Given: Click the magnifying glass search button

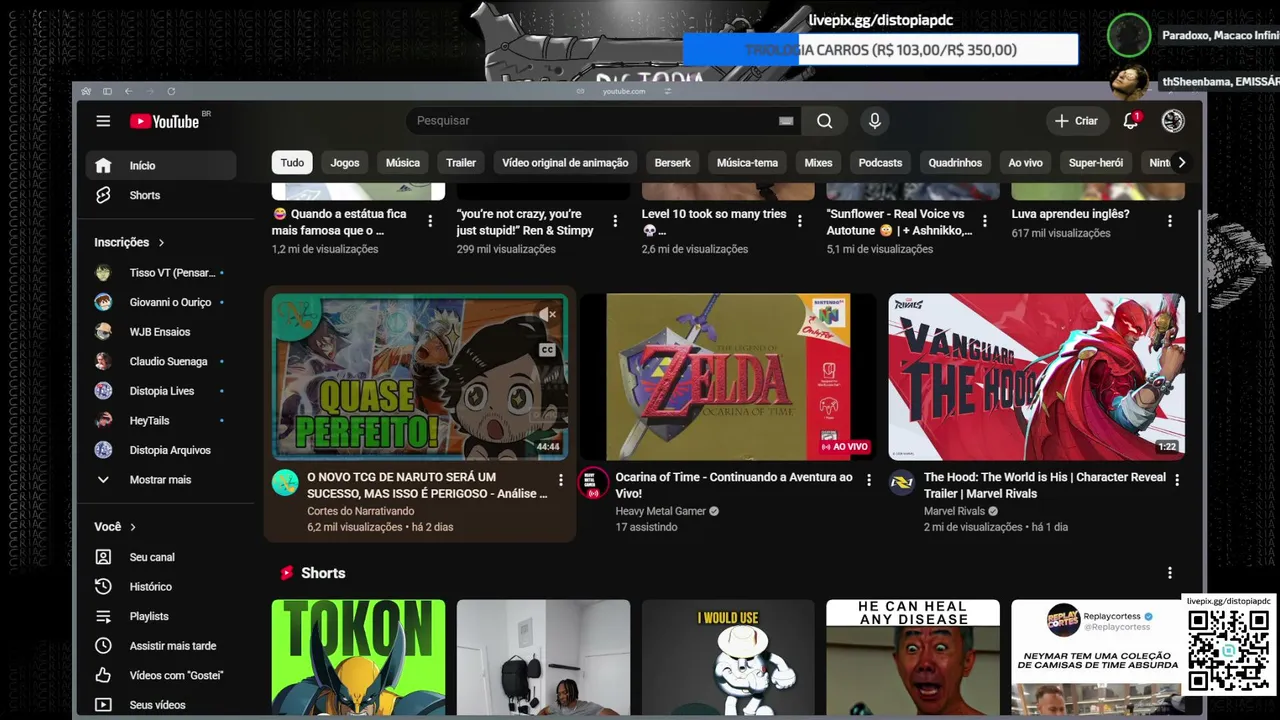Looking at the screenshot, I should (x=824, y=121).
